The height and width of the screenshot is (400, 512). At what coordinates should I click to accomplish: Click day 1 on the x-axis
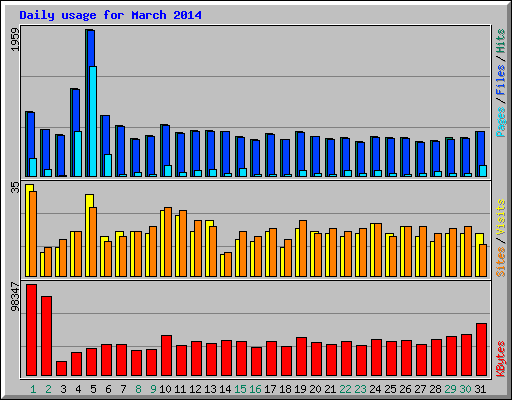coord(33,389)
